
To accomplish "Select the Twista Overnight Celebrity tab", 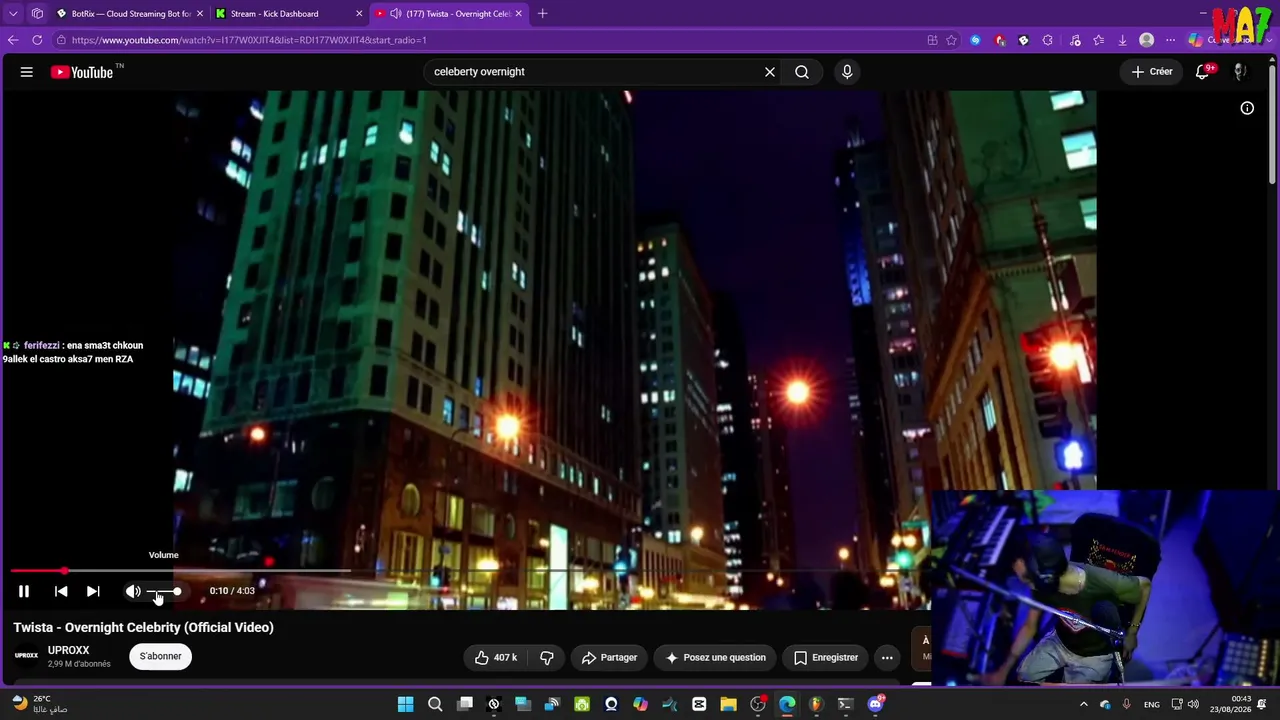I will (x=448, y=14).
